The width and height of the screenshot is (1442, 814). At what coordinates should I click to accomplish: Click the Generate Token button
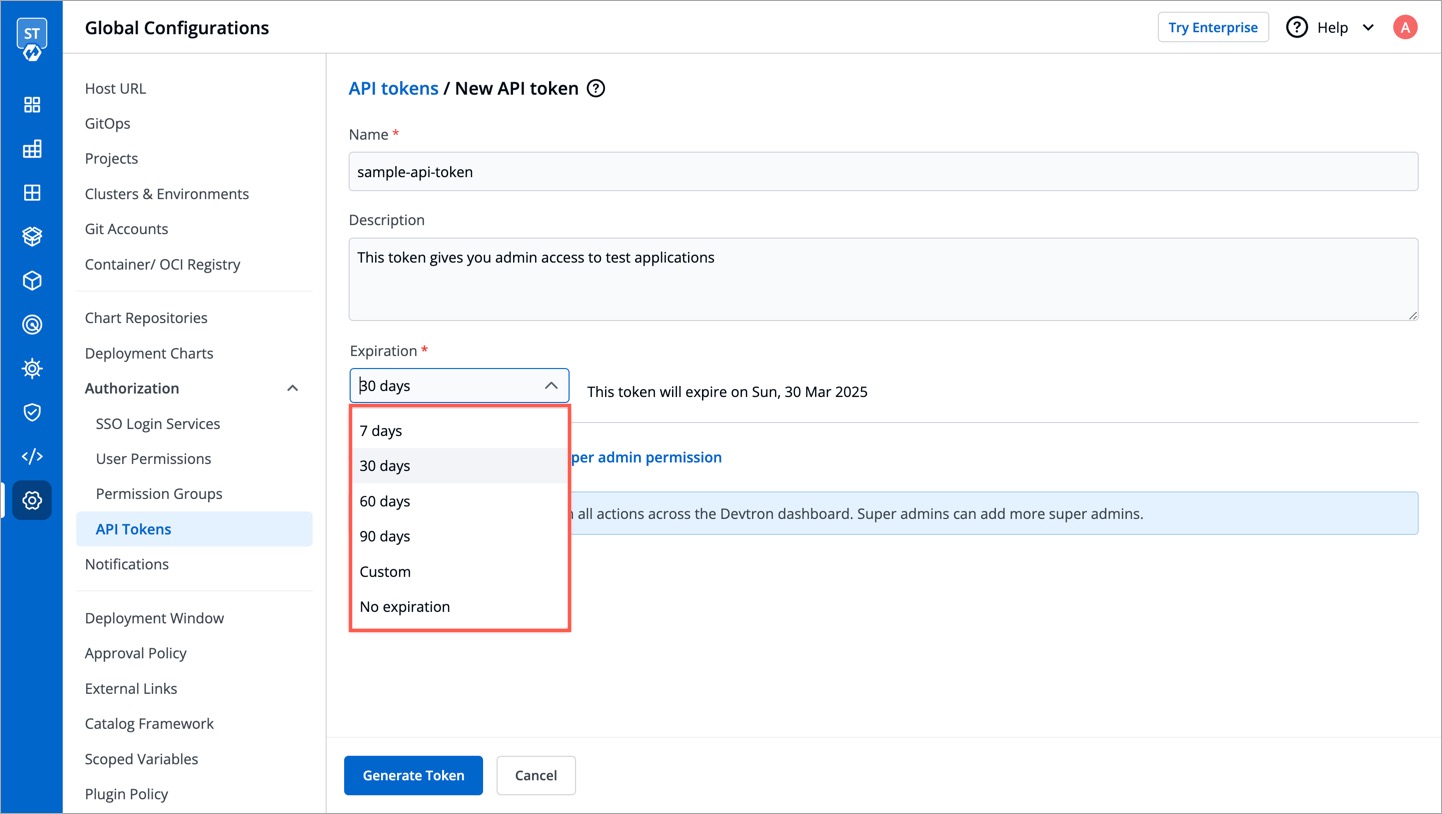[413, 776]
